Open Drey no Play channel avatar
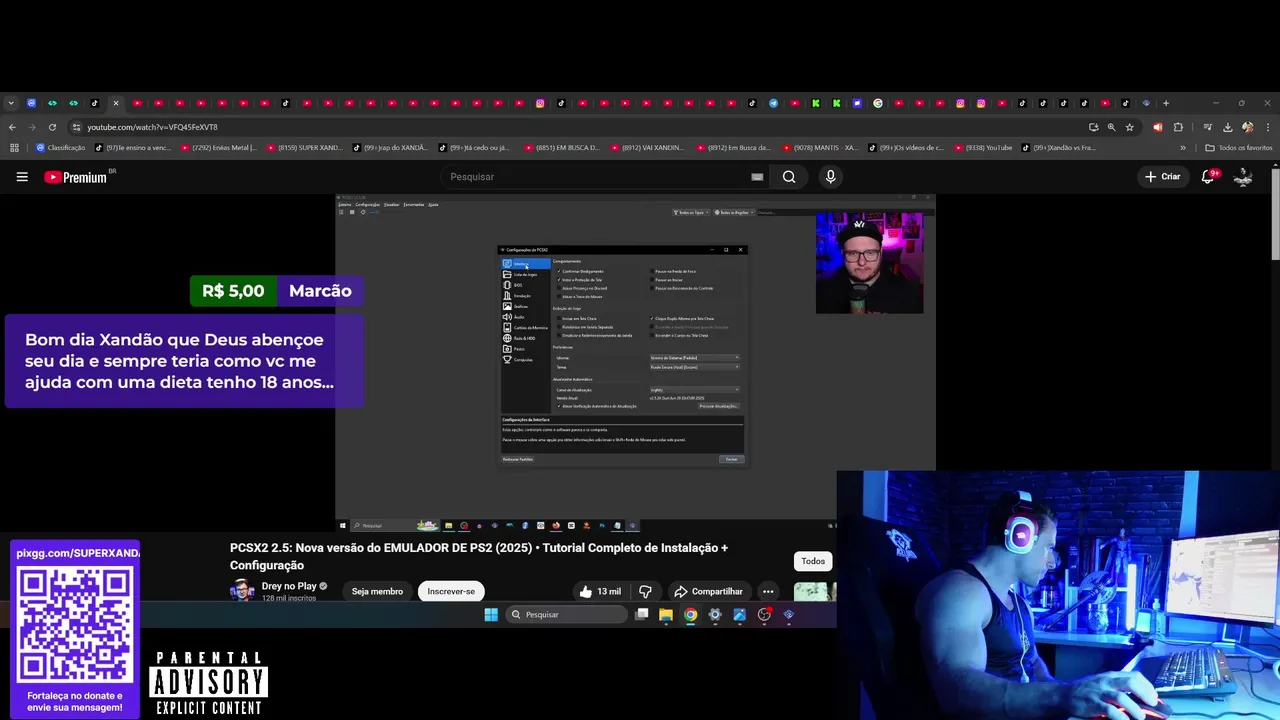The width and height of the screenshot is (1280, 720). pos(242,590)
